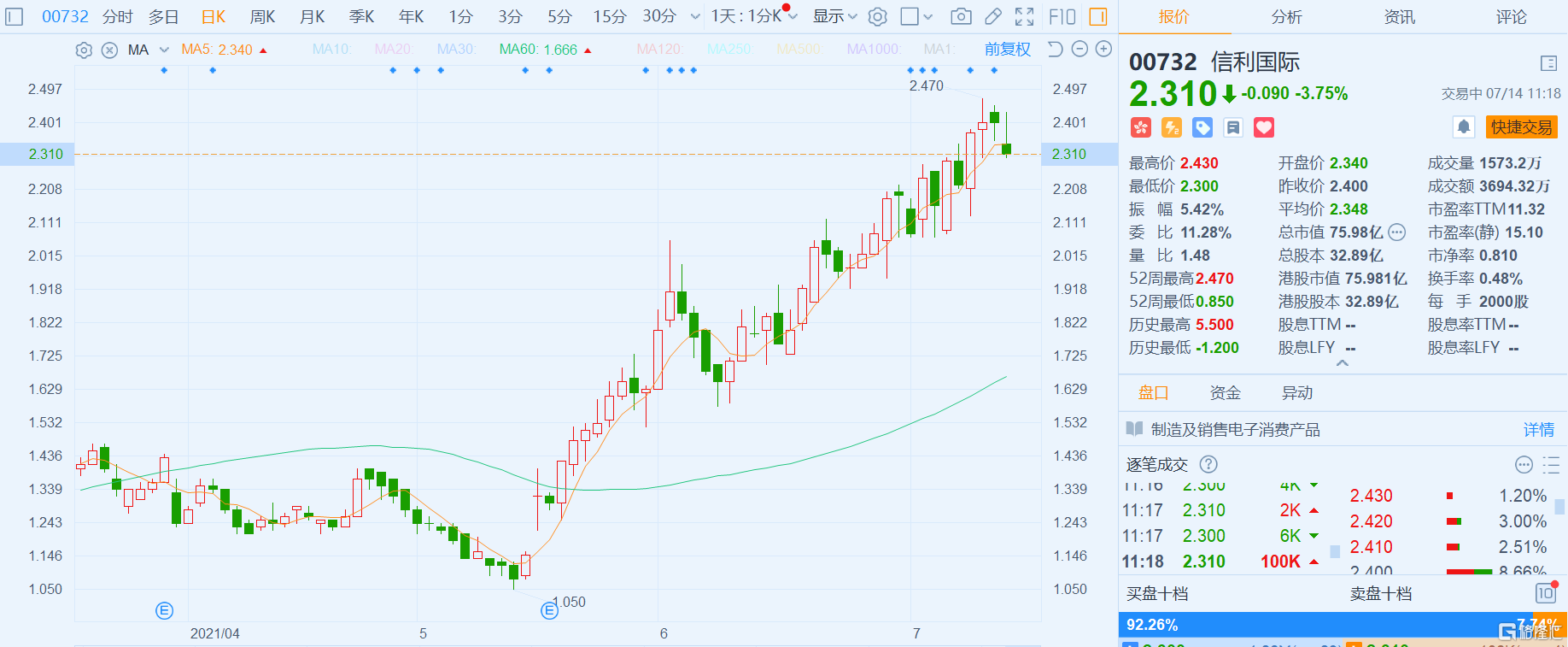The height and width of the screenshot is (647, 1568).
Task: Select the 15分 interval
Action: (610, 16)
